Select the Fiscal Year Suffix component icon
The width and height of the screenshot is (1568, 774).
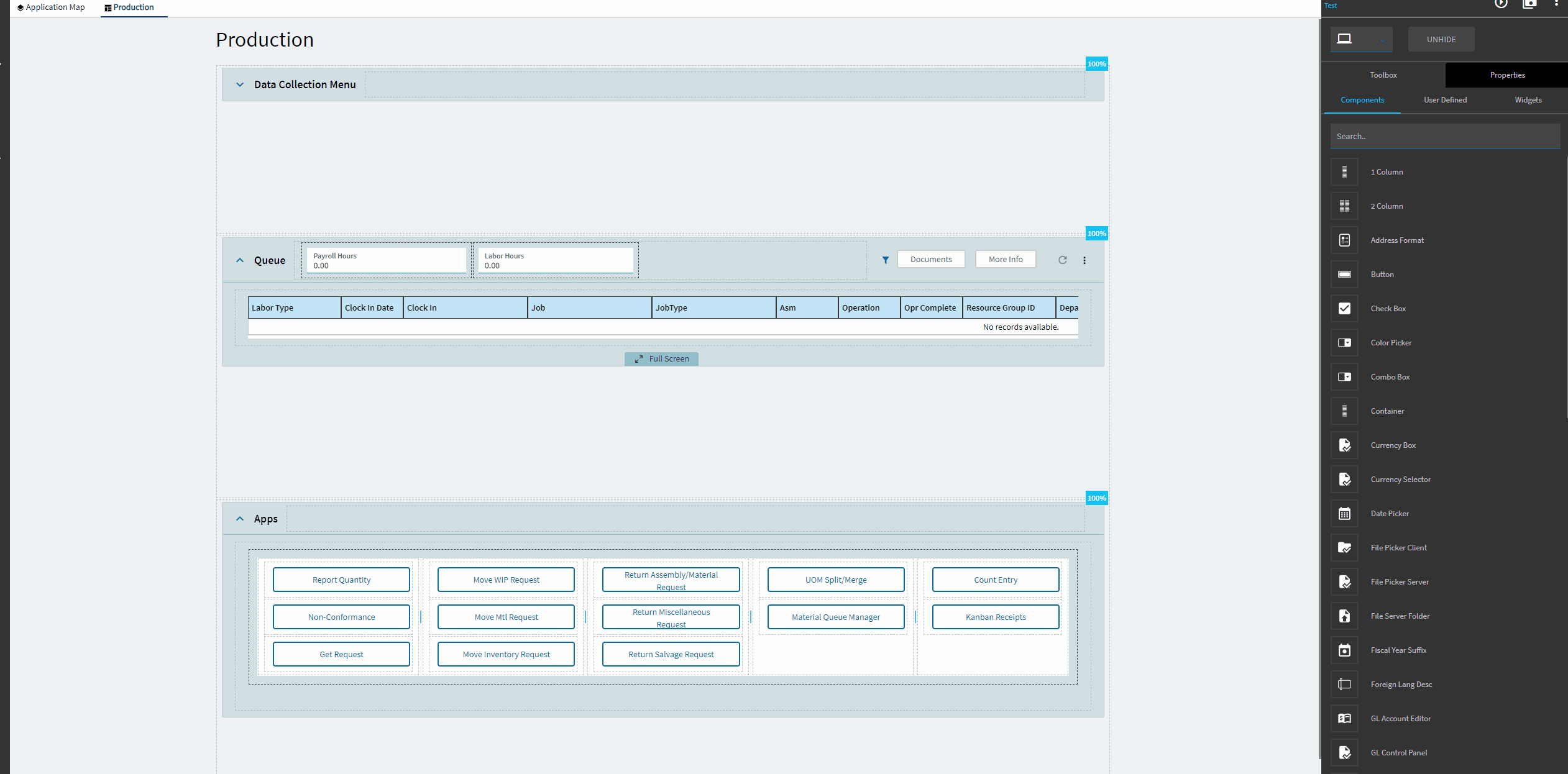click(x=1344, y=650)
